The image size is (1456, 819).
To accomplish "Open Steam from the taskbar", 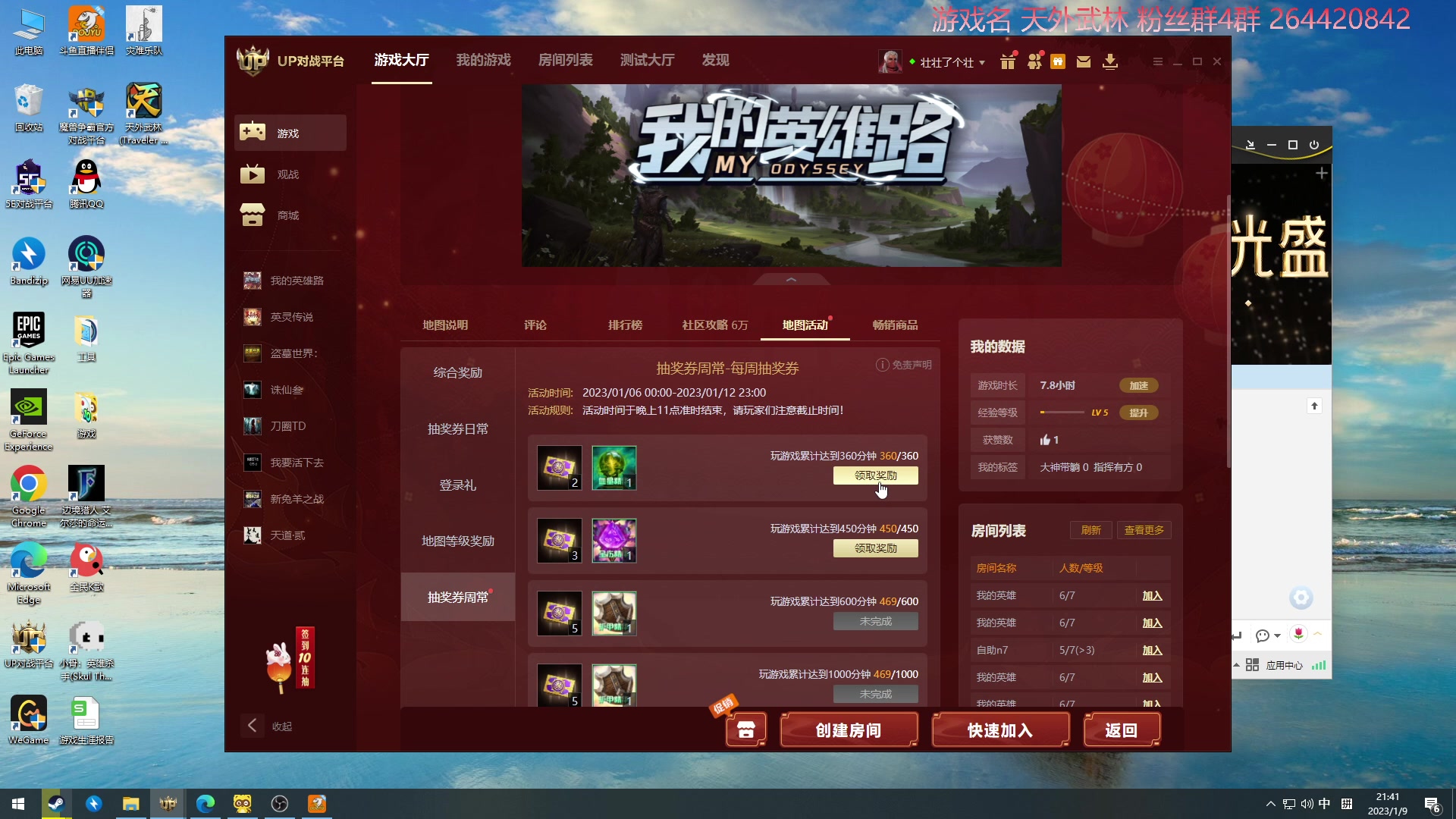I will pos(56,803).
